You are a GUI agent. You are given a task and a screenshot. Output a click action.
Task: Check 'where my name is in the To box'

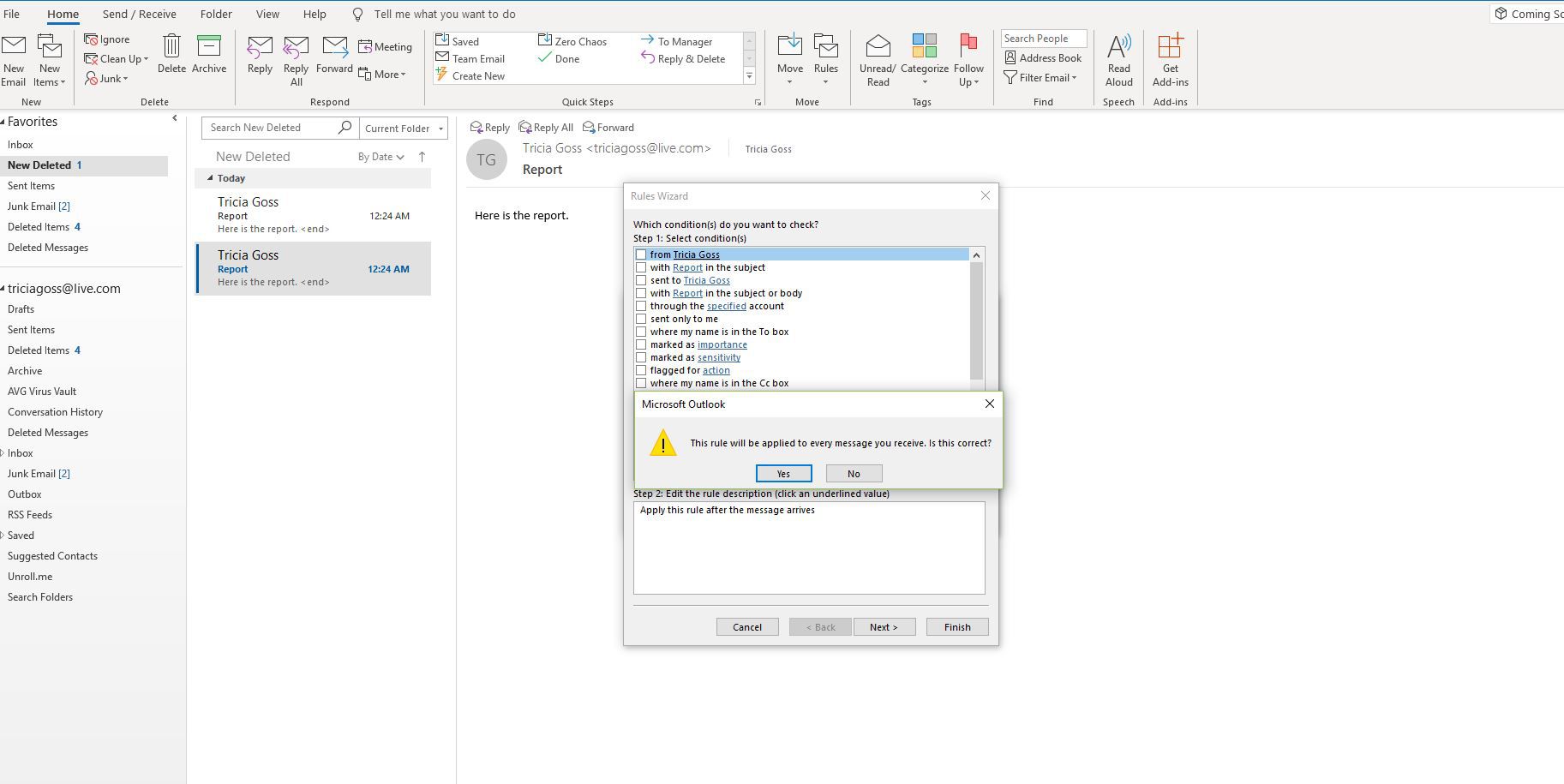coord(641,332)
